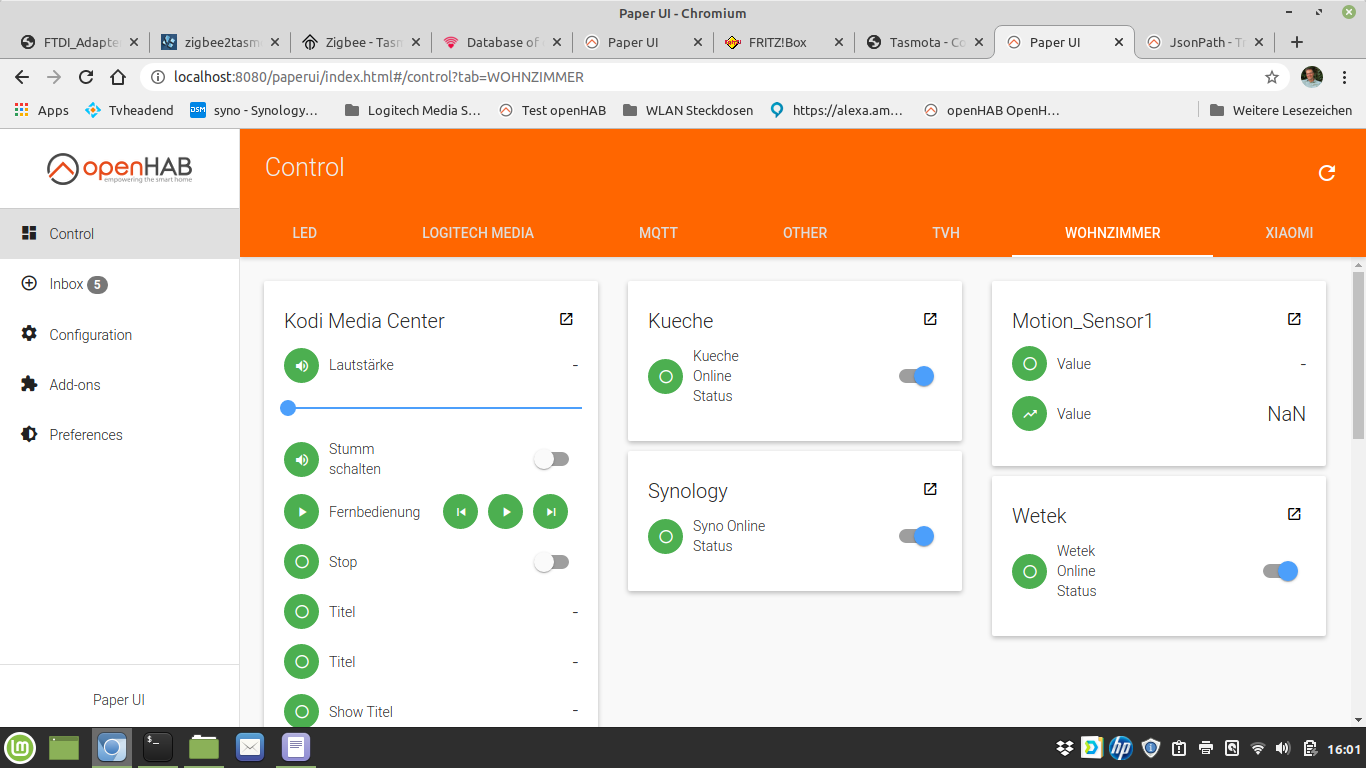The width and height of the screenshot is (1366, 768).
Task: Click the page vertical scrollbar
Action: coord(1358,355)
